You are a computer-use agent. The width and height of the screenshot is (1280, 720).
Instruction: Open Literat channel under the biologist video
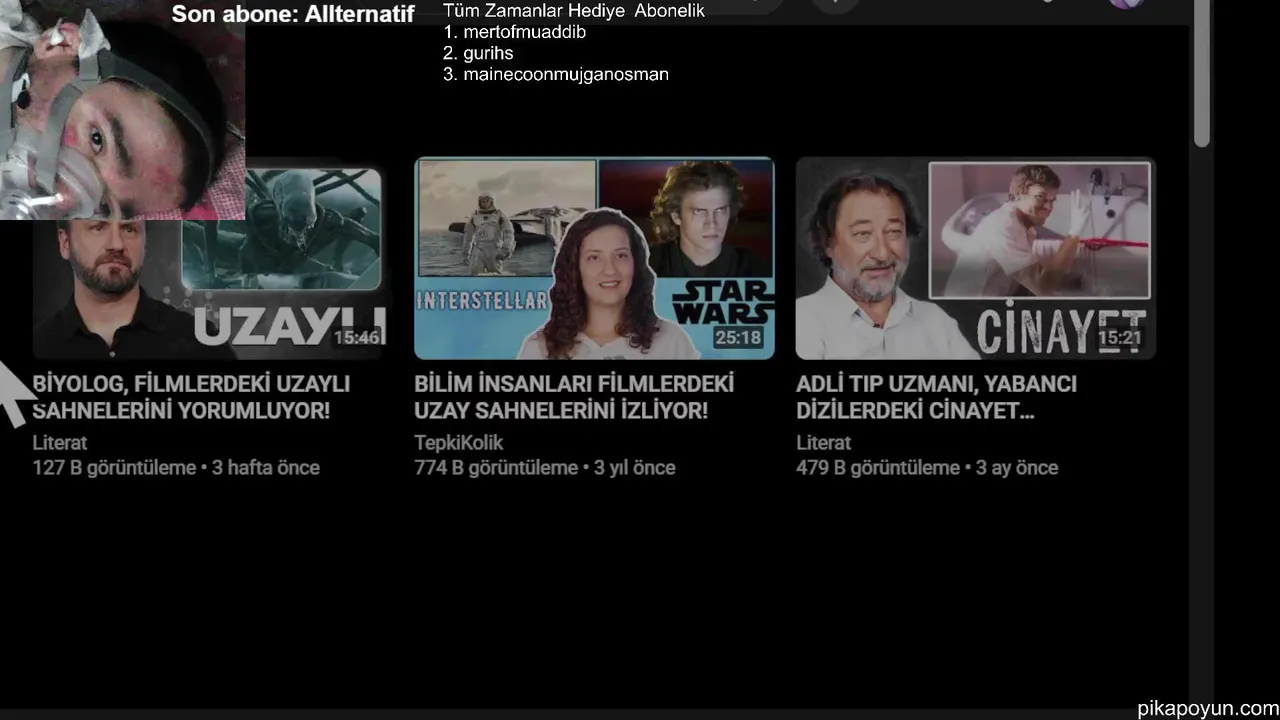tap(60, 442)
